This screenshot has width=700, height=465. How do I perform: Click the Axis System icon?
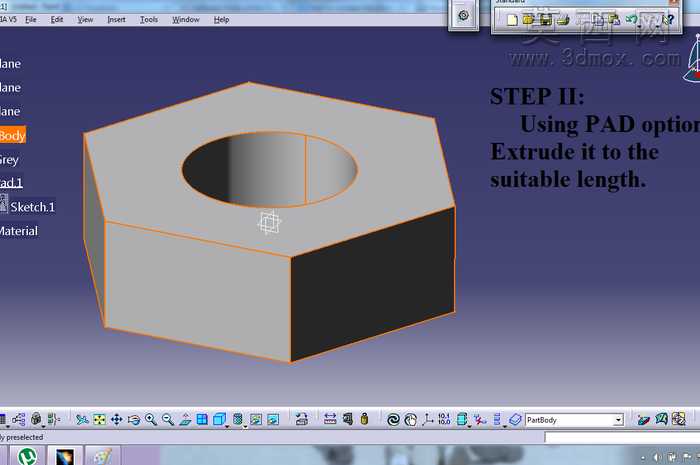click(428, 419)
